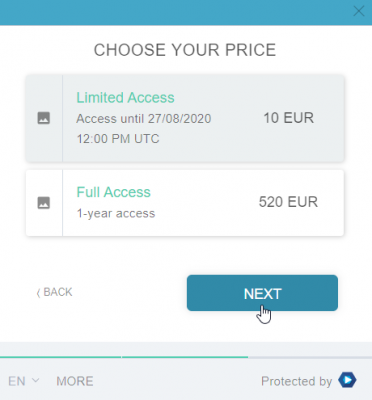The height and width of the screenshot is (400, 372).
Task: Open the MORE menu
Action: click(75, 381)
